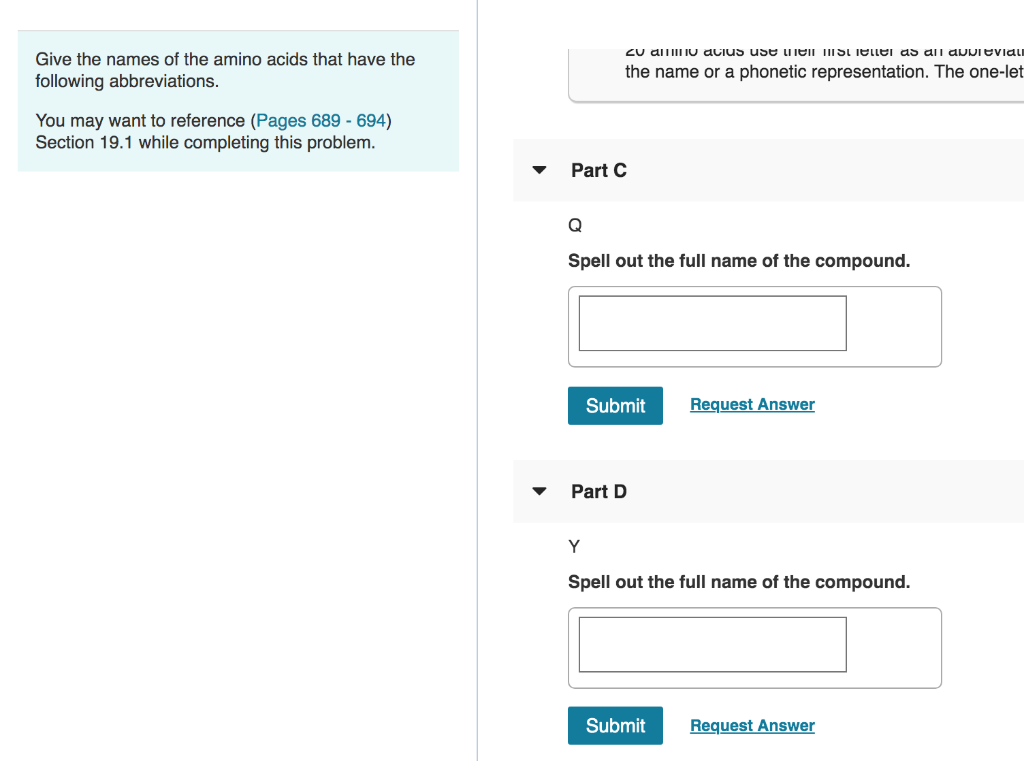1024x761 pixels.
Task: Click inside the Part C answer box
Action: [x=710, y=322]
